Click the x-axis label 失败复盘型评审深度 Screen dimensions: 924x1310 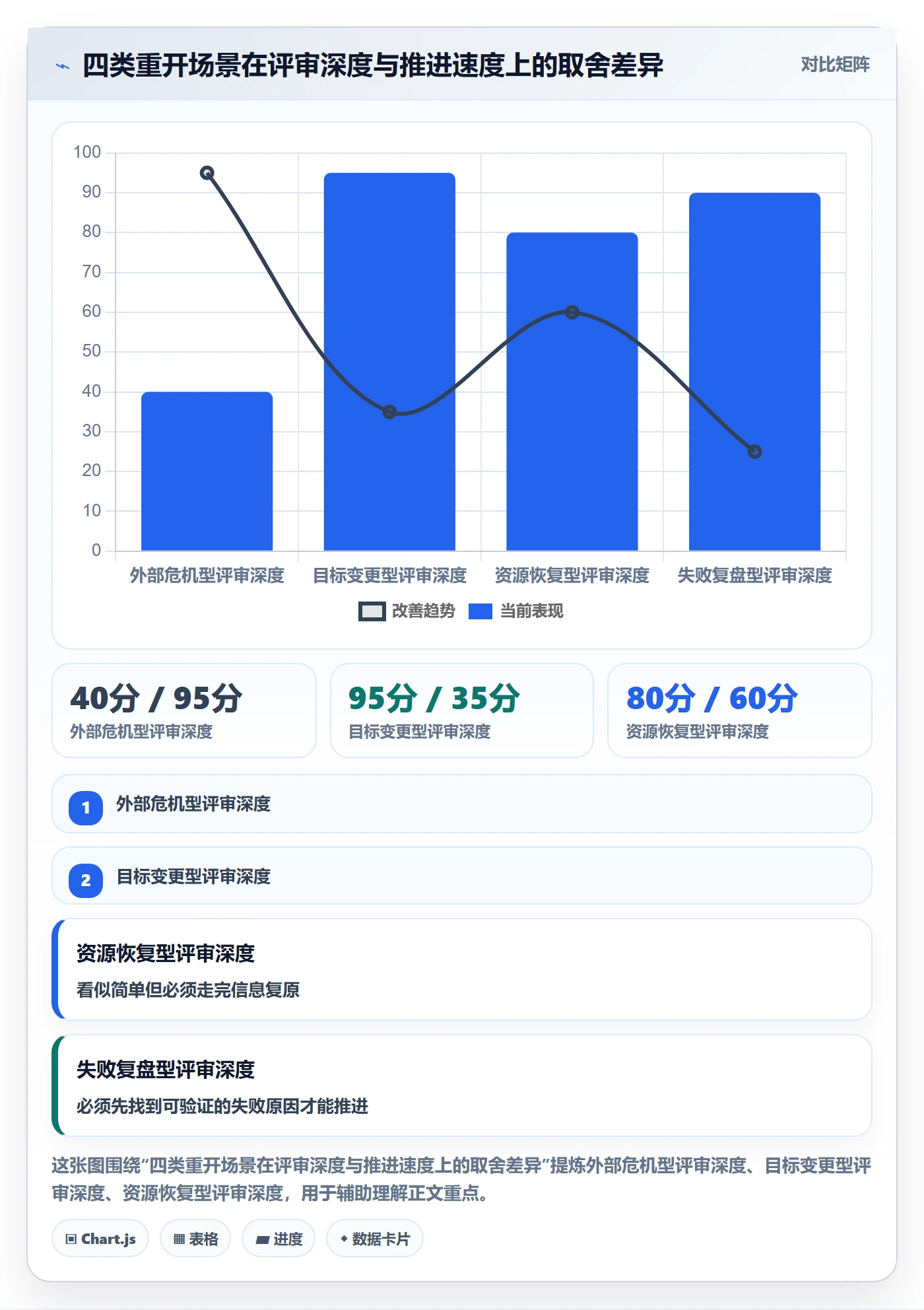point(754,575)
